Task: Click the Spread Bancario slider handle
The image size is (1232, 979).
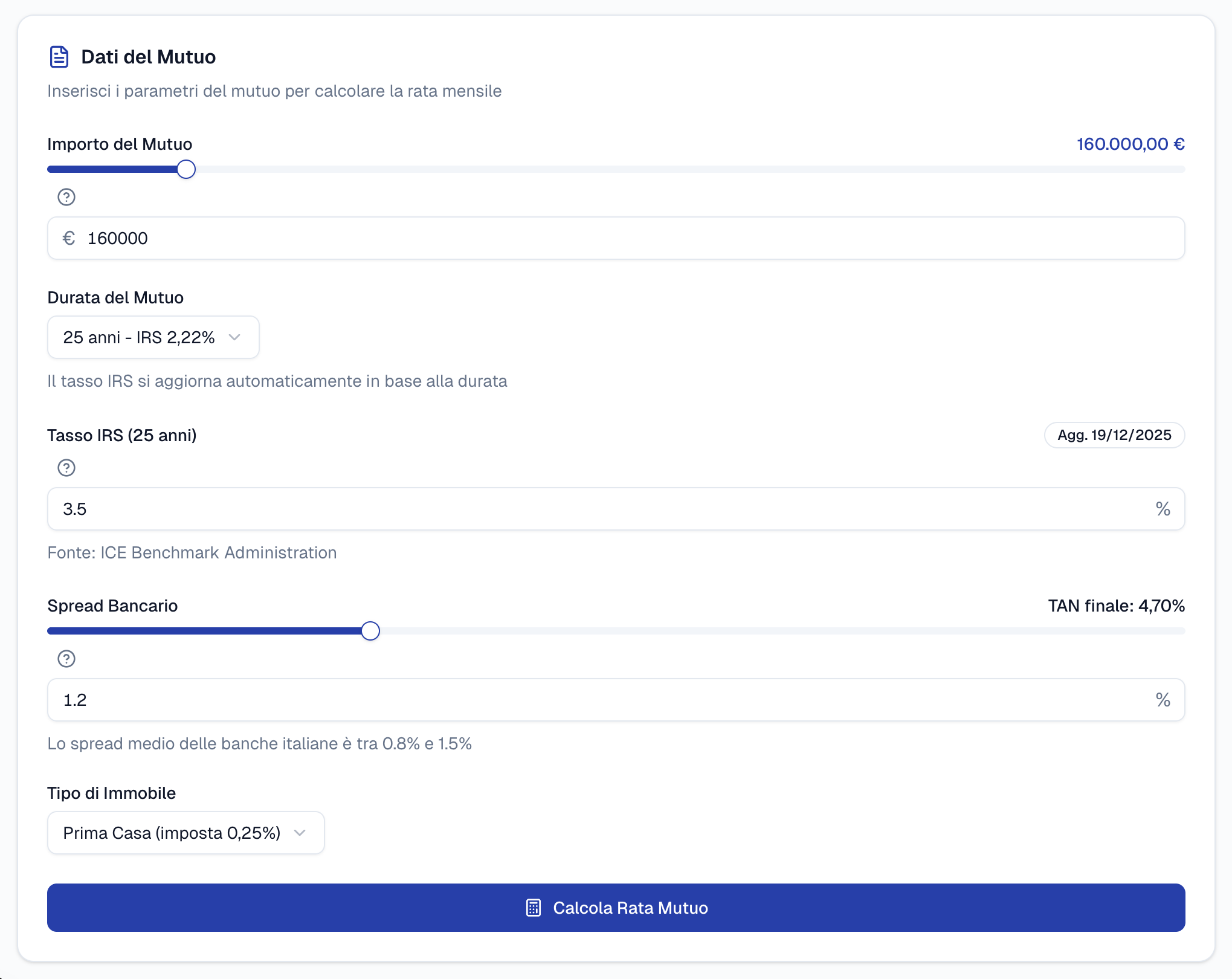Action: click(370, 631)
